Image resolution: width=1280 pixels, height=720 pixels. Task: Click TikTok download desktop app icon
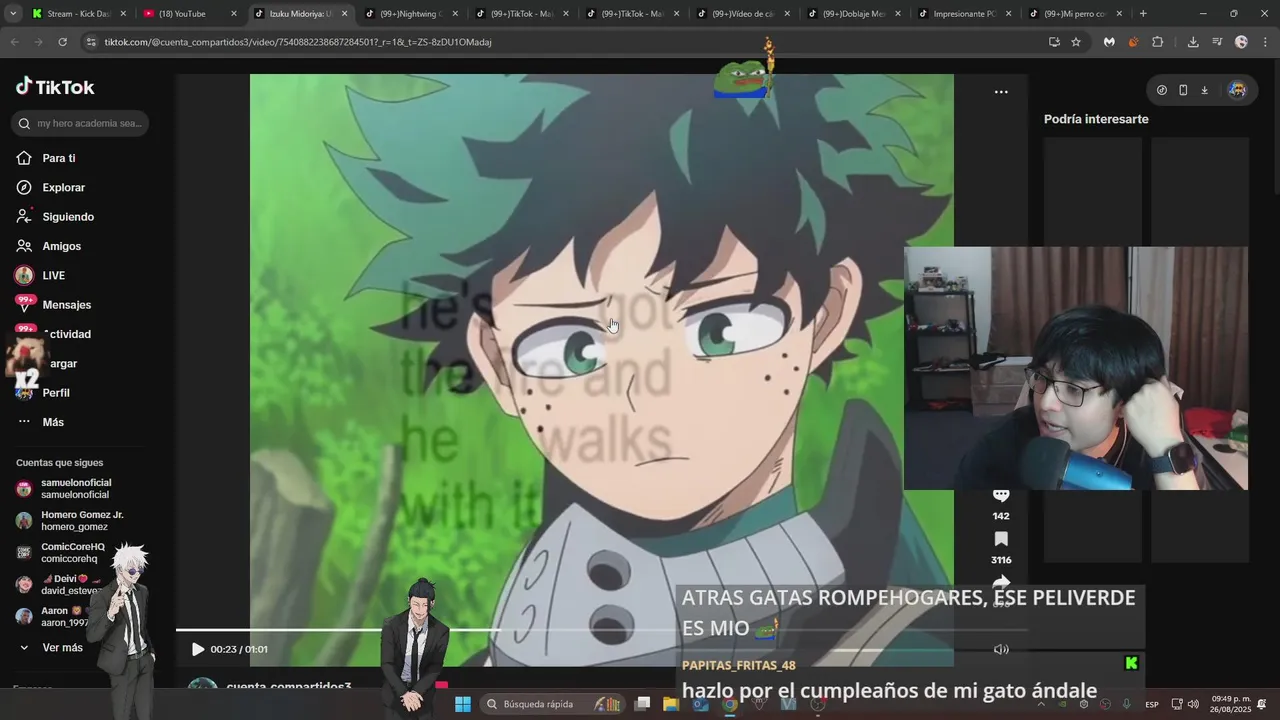1204,90
